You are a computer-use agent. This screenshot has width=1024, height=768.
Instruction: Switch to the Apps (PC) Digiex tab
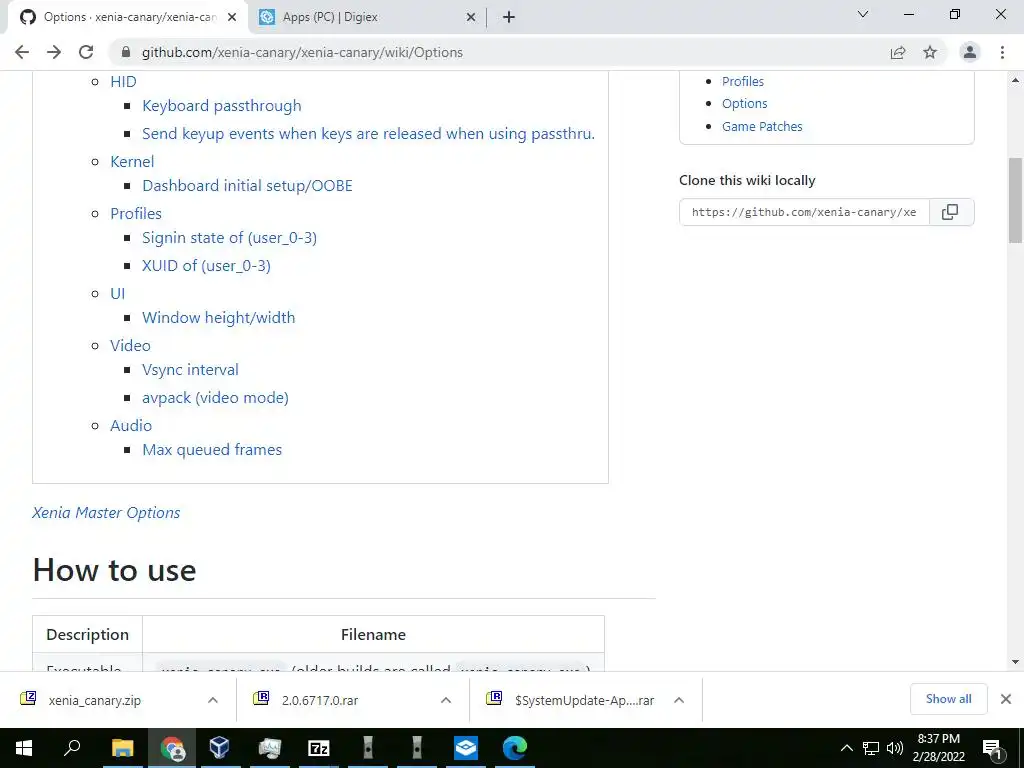point(368,18)
